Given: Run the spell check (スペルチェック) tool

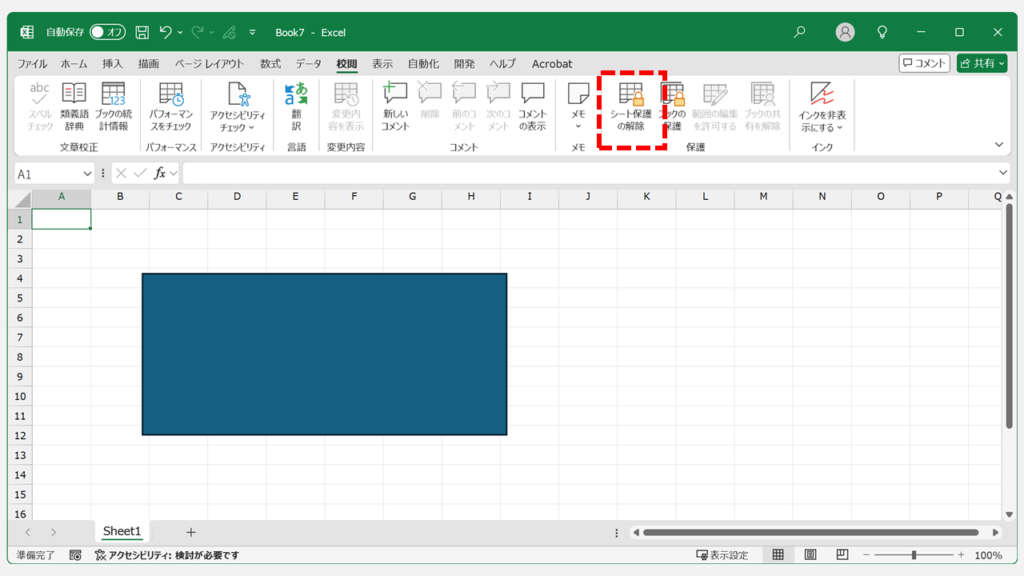Looking at the screenshot, I should 39,106.
